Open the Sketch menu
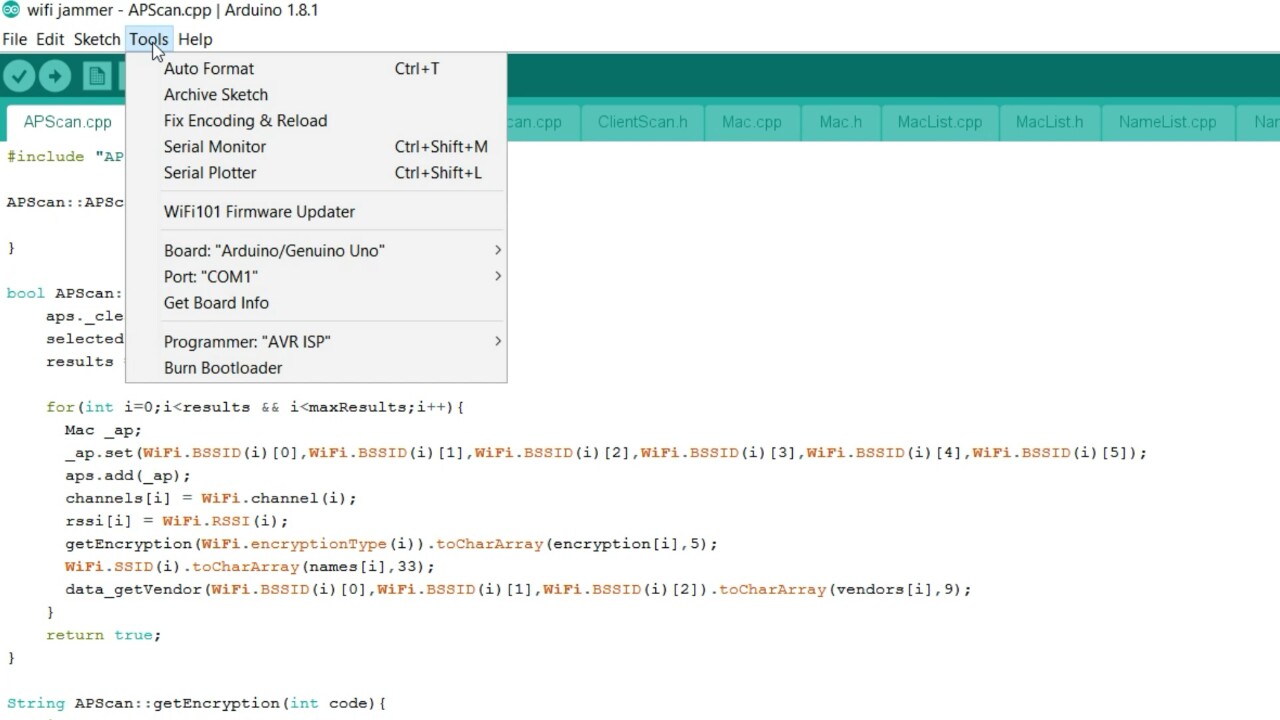 97,39
